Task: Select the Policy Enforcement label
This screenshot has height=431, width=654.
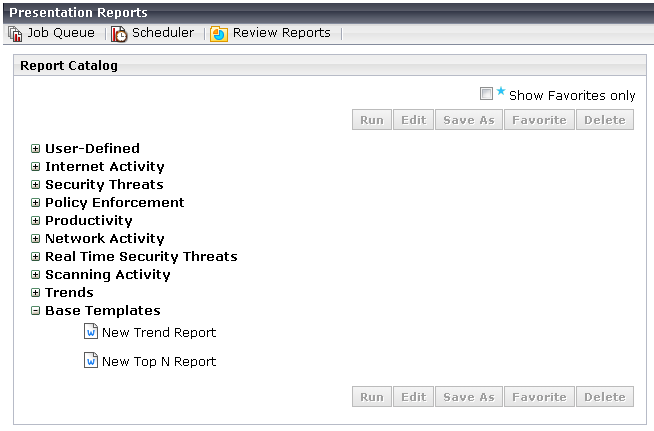Action: [x=115, y=202]
